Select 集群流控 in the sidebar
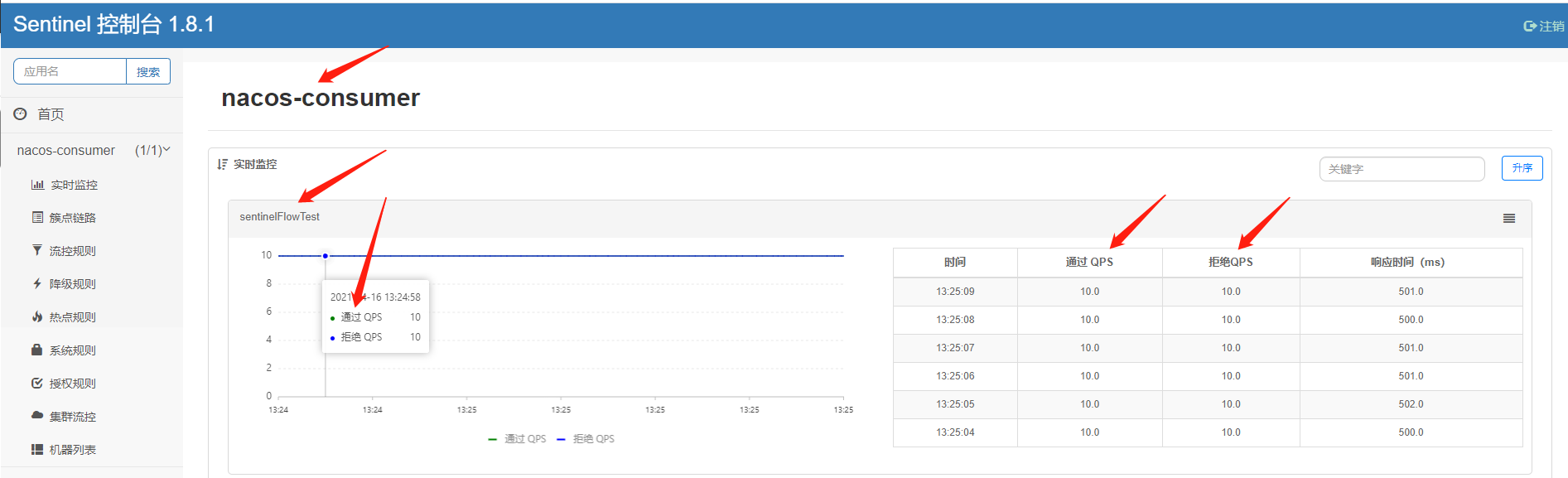Image resolution: width=1568 pixels, height=478 pixels. point(73,417)
